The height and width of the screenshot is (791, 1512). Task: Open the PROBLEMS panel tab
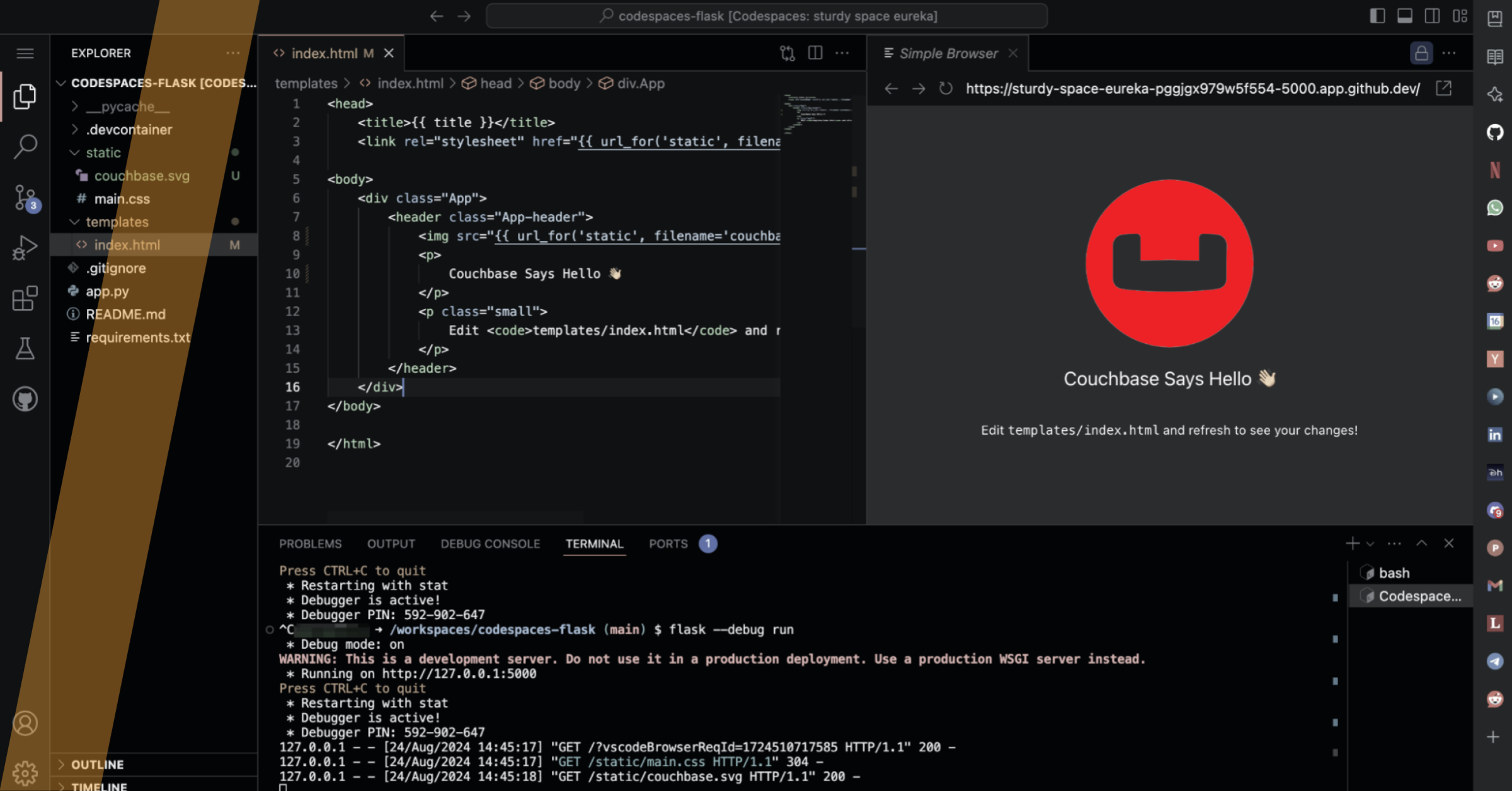tap(311, 543)
